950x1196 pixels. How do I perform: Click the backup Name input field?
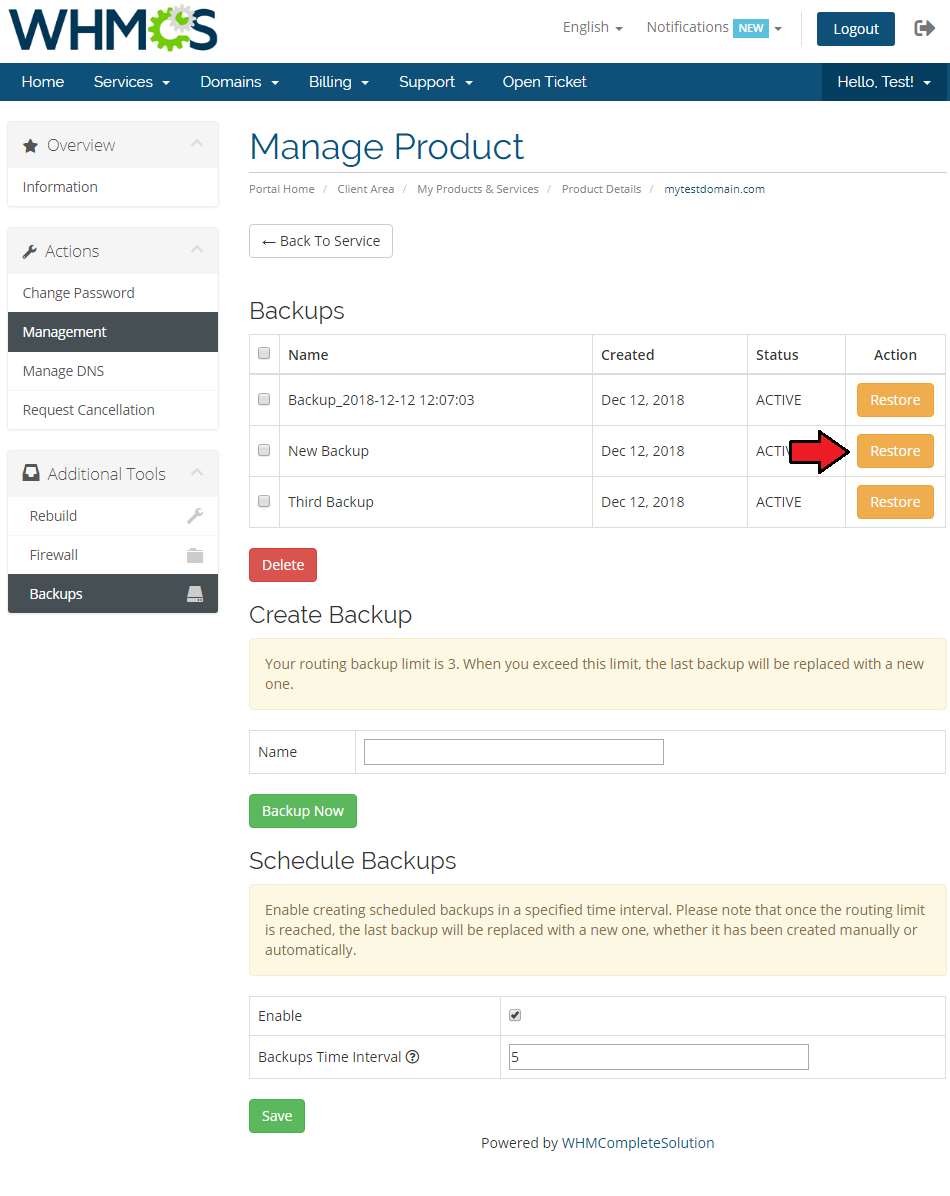514,751
